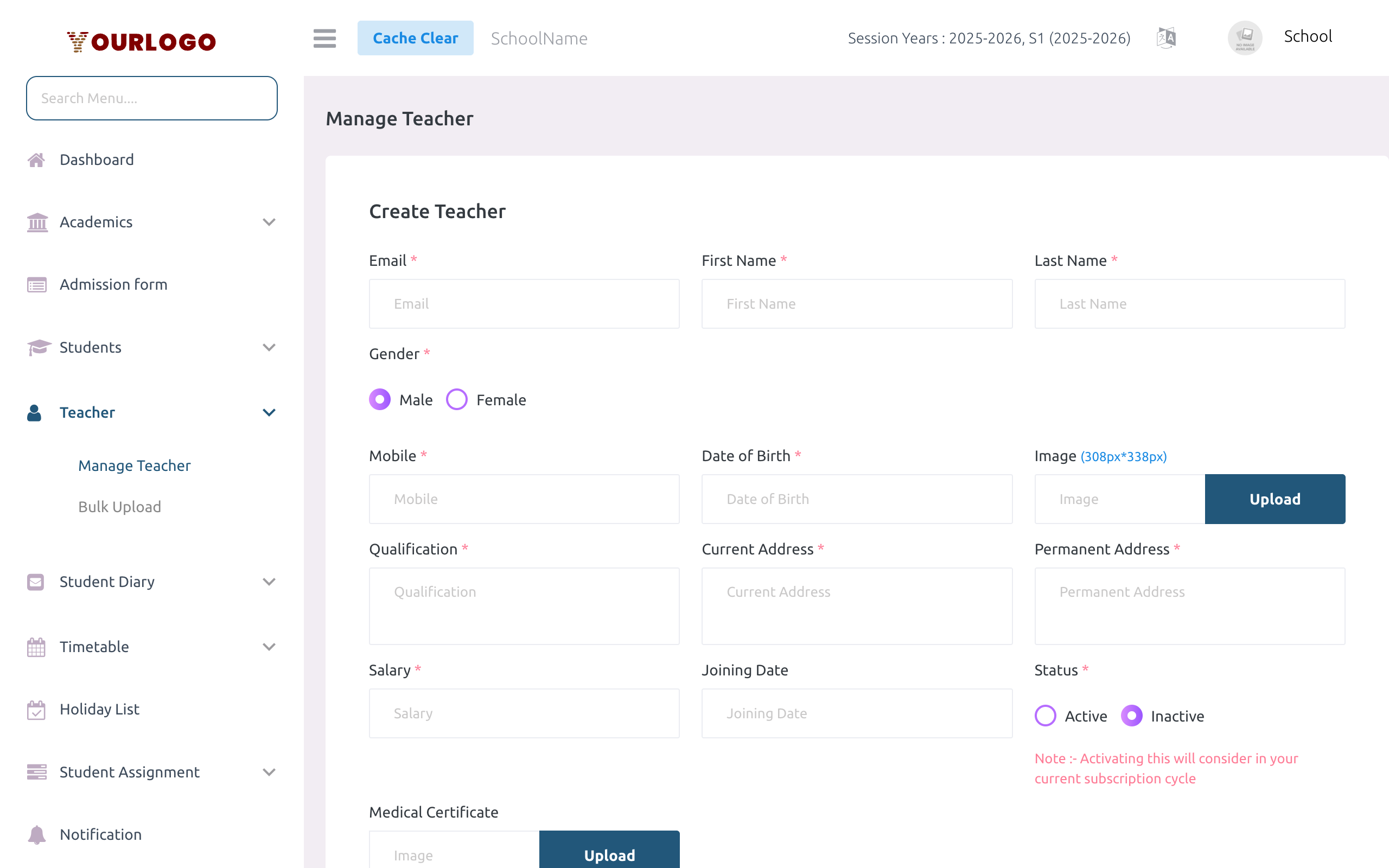Set teacher status to Active
This screenshot has width=1389, height=868.
click(1045, 716)
